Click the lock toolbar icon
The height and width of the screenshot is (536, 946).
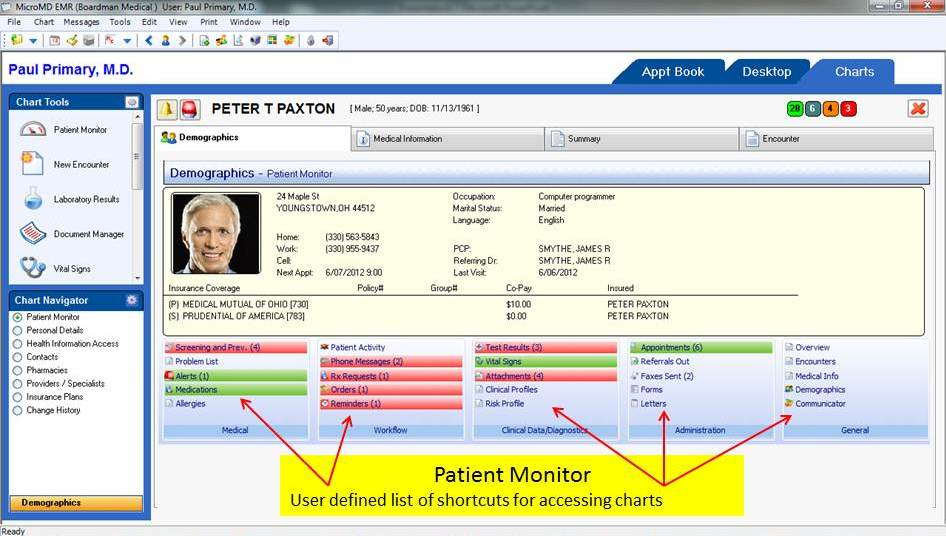point(311,40)
